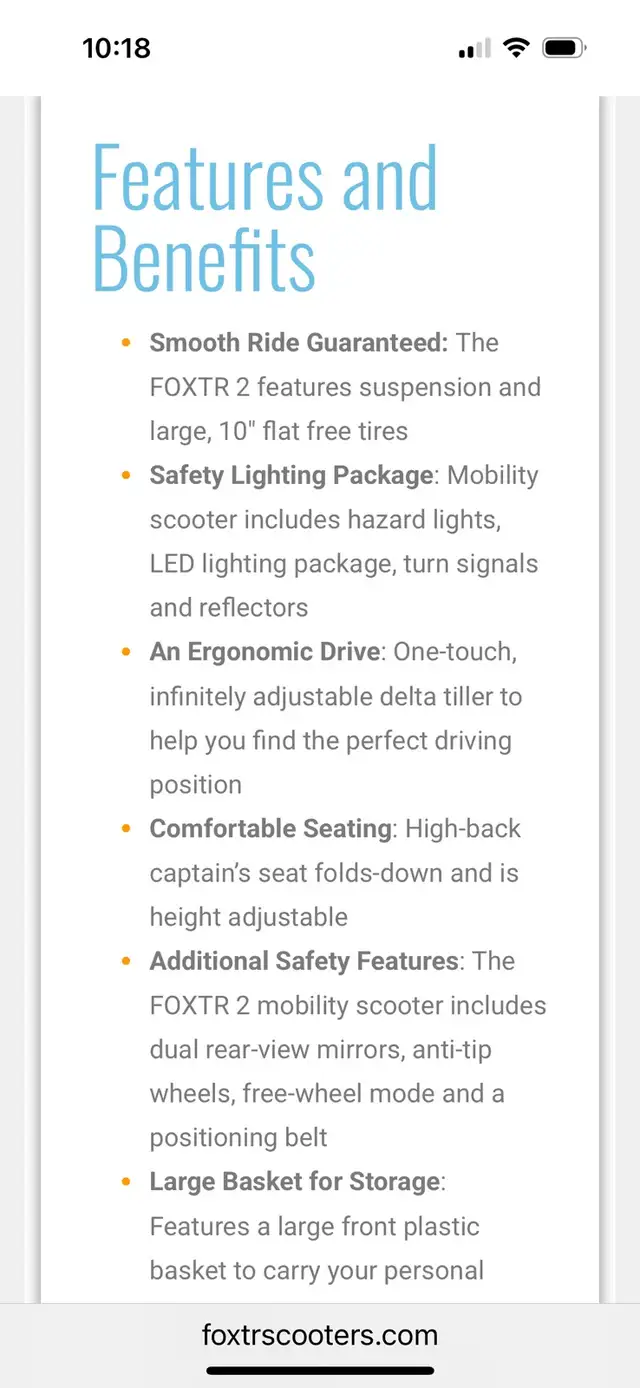This screenshot has width=640, height=1388.
Task: Tap the cellular signal strength icon
Action: coord(475,48)
